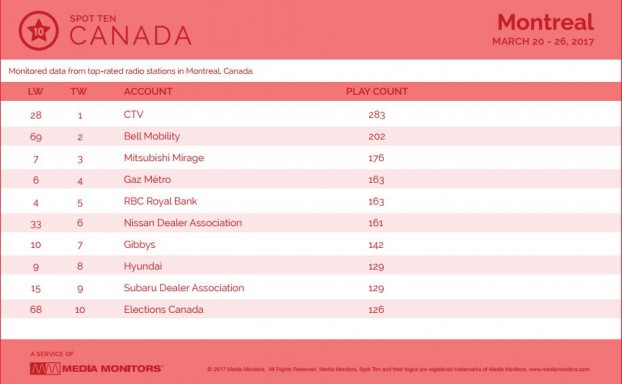Select the Mitsubishi Mirage account entry
This screenshot has width=622, height=384.
164,158
